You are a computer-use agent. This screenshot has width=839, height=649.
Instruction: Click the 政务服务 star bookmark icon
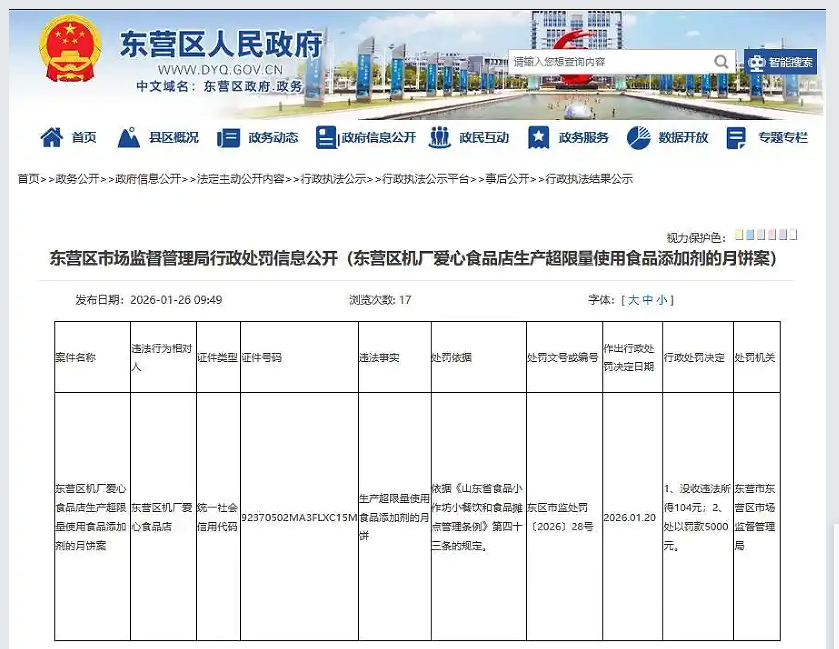pyautogui.click(x=538, y=137)
